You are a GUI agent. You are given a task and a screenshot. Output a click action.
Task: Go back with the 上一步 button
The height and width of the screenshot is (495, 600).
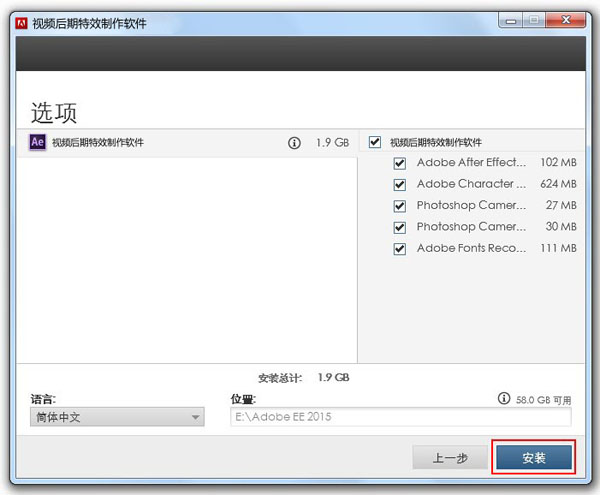click(450, 457)
